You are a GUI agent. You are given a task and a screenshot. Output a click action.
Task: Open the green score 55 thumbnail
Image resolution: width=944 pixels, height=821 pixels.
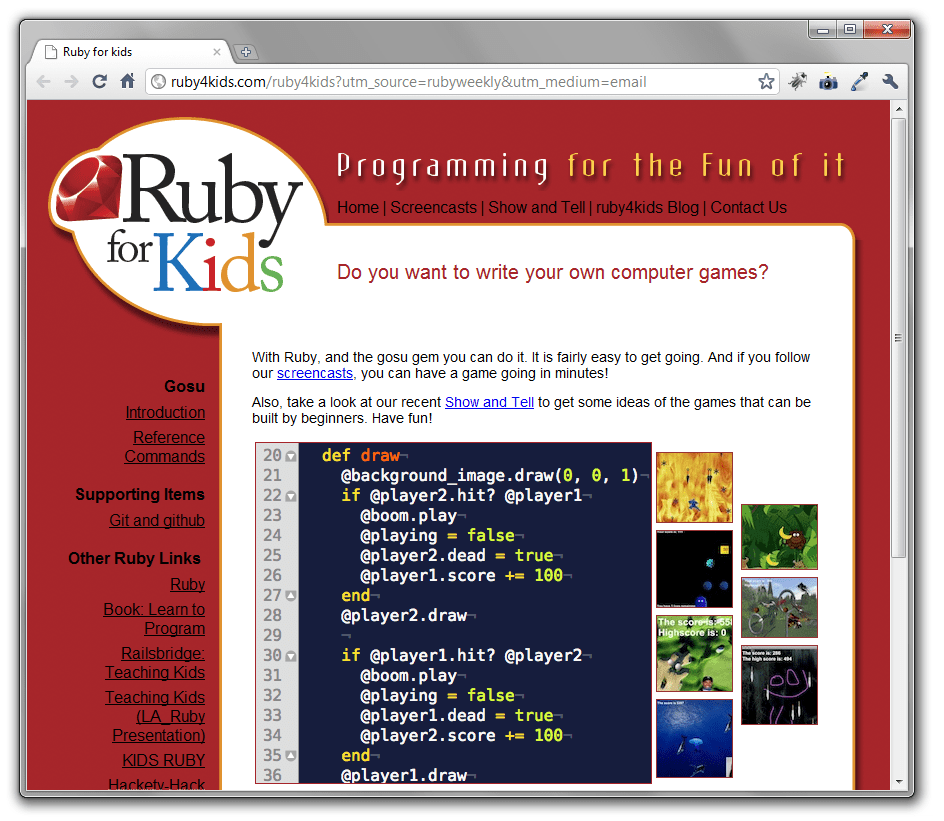pos(694,654)
